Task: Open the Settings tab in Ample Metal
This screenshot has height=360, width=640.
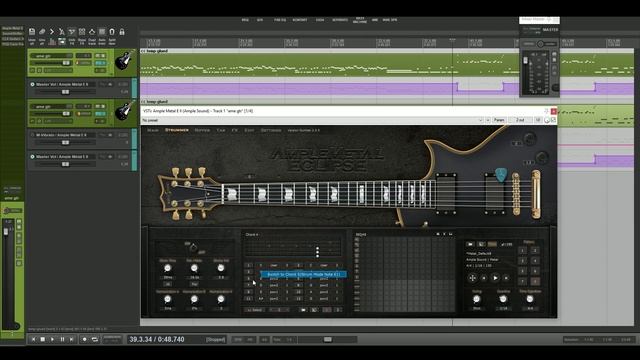Action: tap(271, 130)
